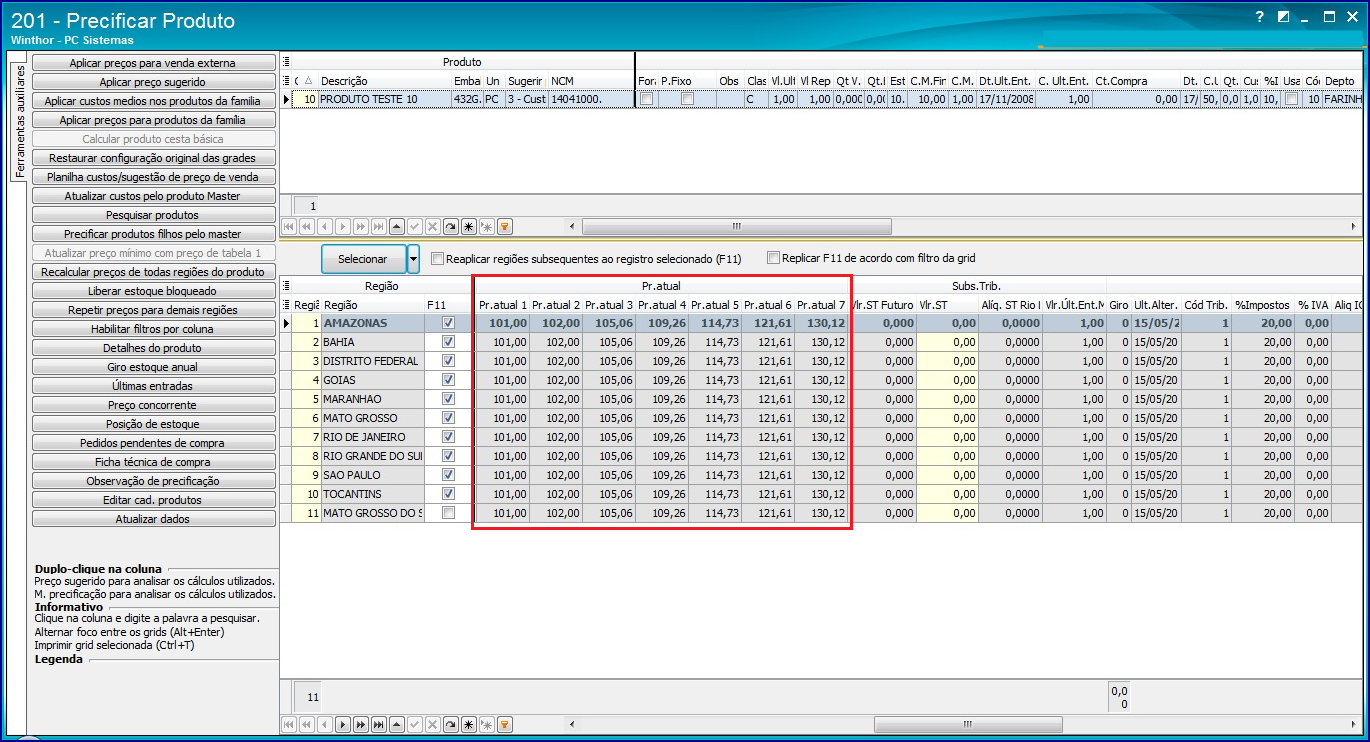Click Descrição column header
Screen dimensions: 1370x742
click(x=384, y=81)
